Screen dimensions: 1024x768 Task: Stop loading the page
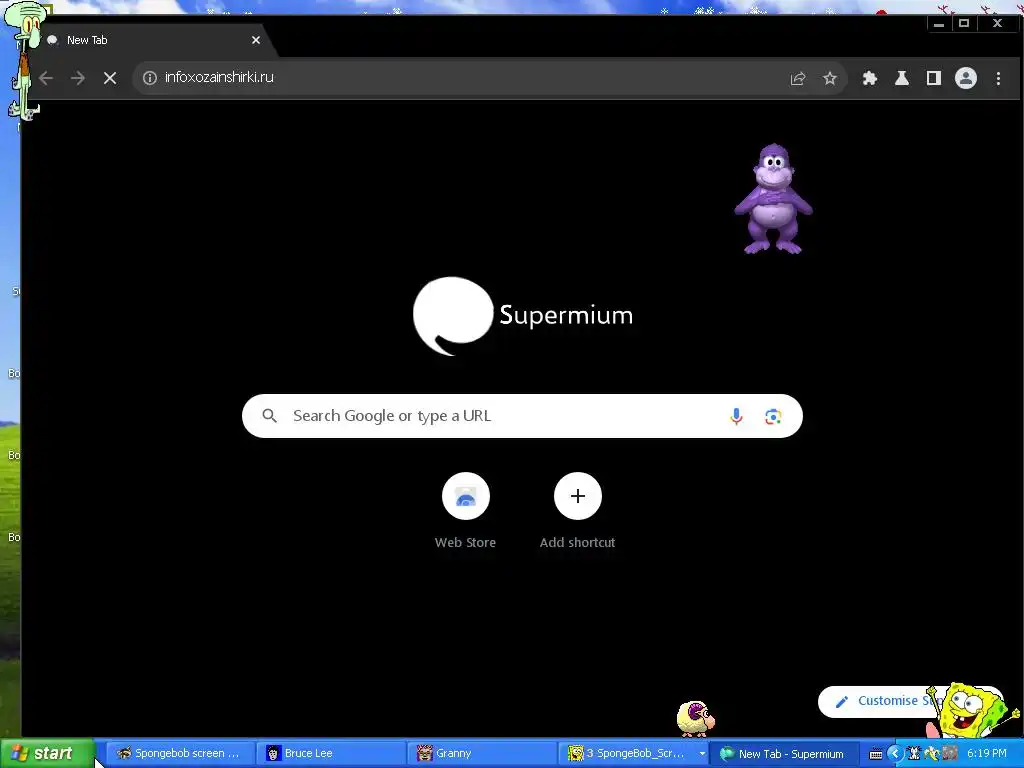tap(110, 78)
